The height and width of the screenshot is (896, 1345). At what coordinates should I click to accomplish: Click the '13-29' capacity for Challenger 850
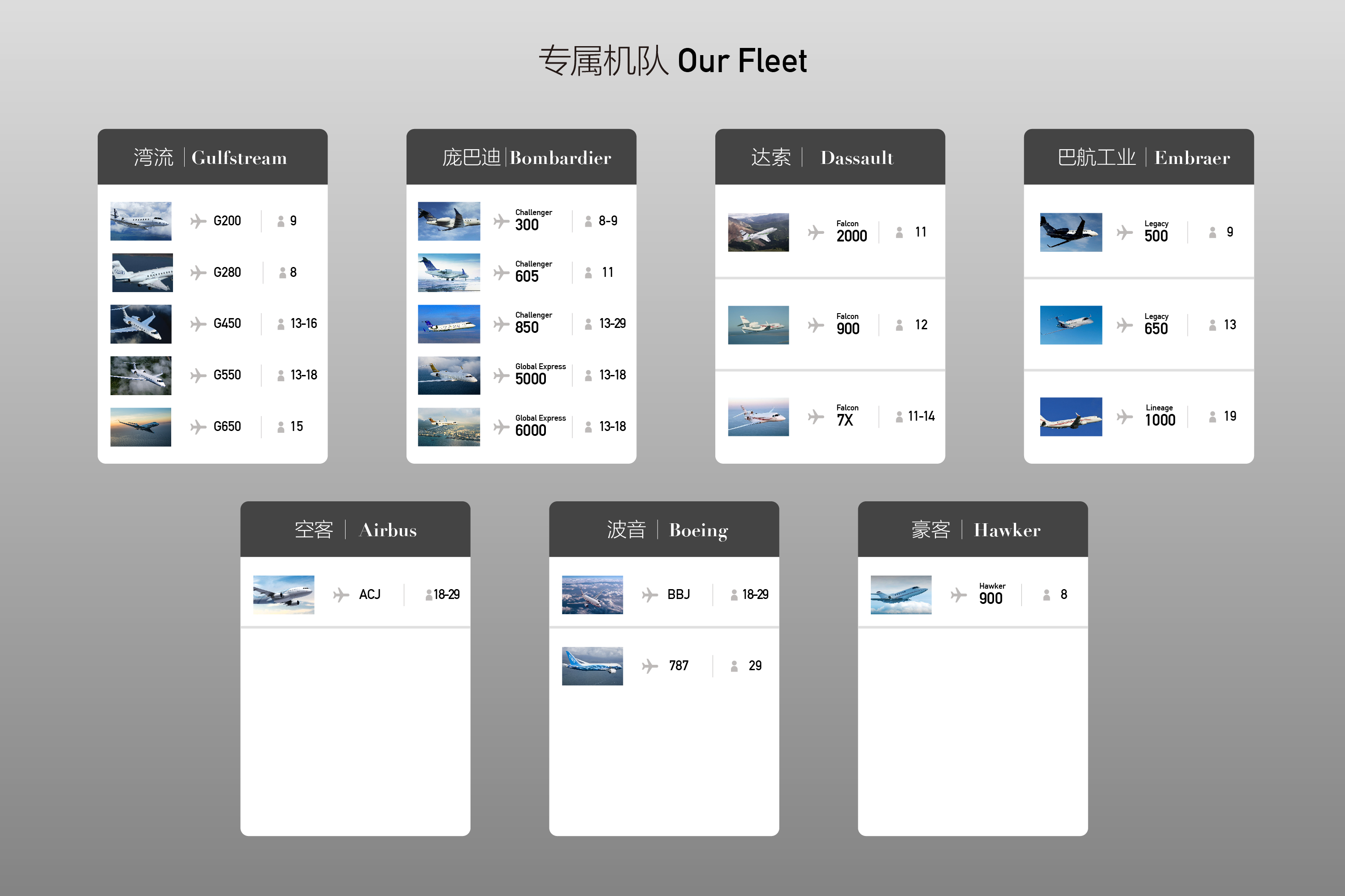tap(612, 324)
